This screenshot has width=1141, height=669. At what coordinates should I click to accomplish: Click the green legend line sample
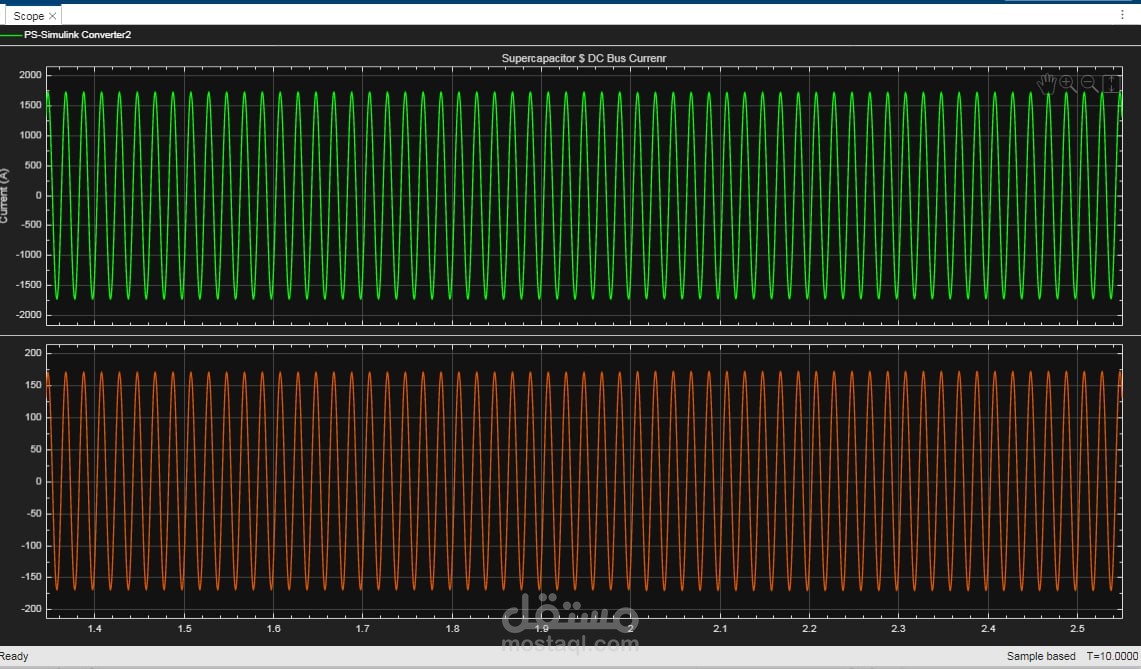11,35
